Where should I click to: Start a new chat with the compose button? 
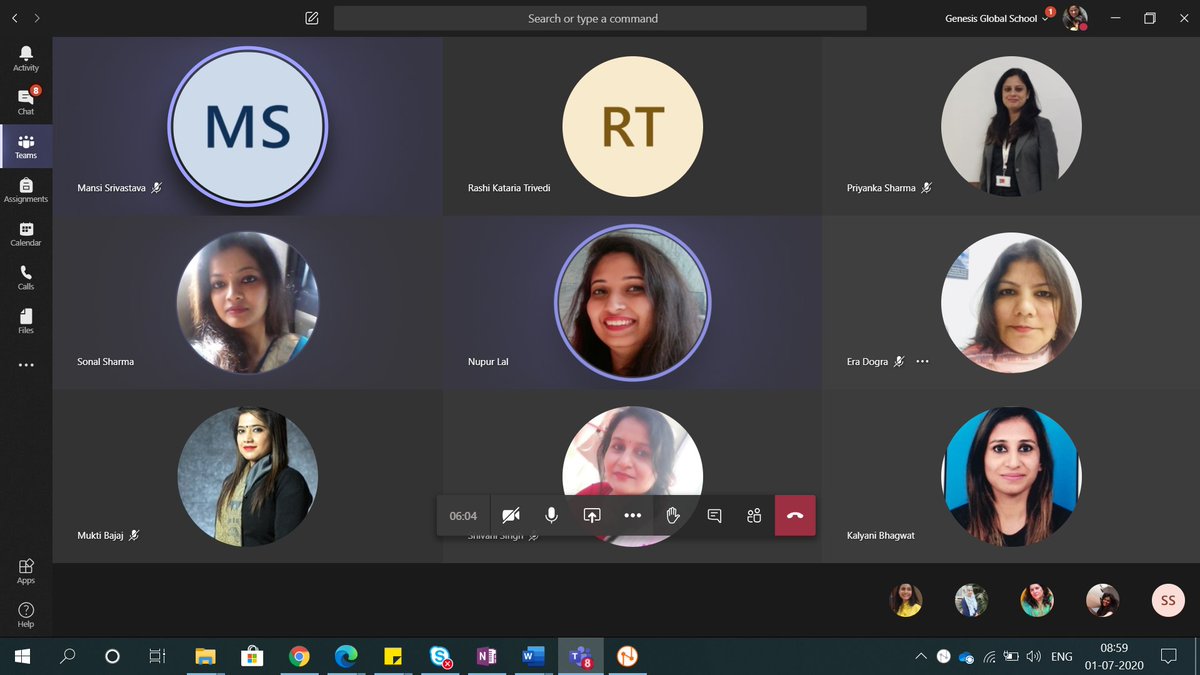(x=311, y=17)
